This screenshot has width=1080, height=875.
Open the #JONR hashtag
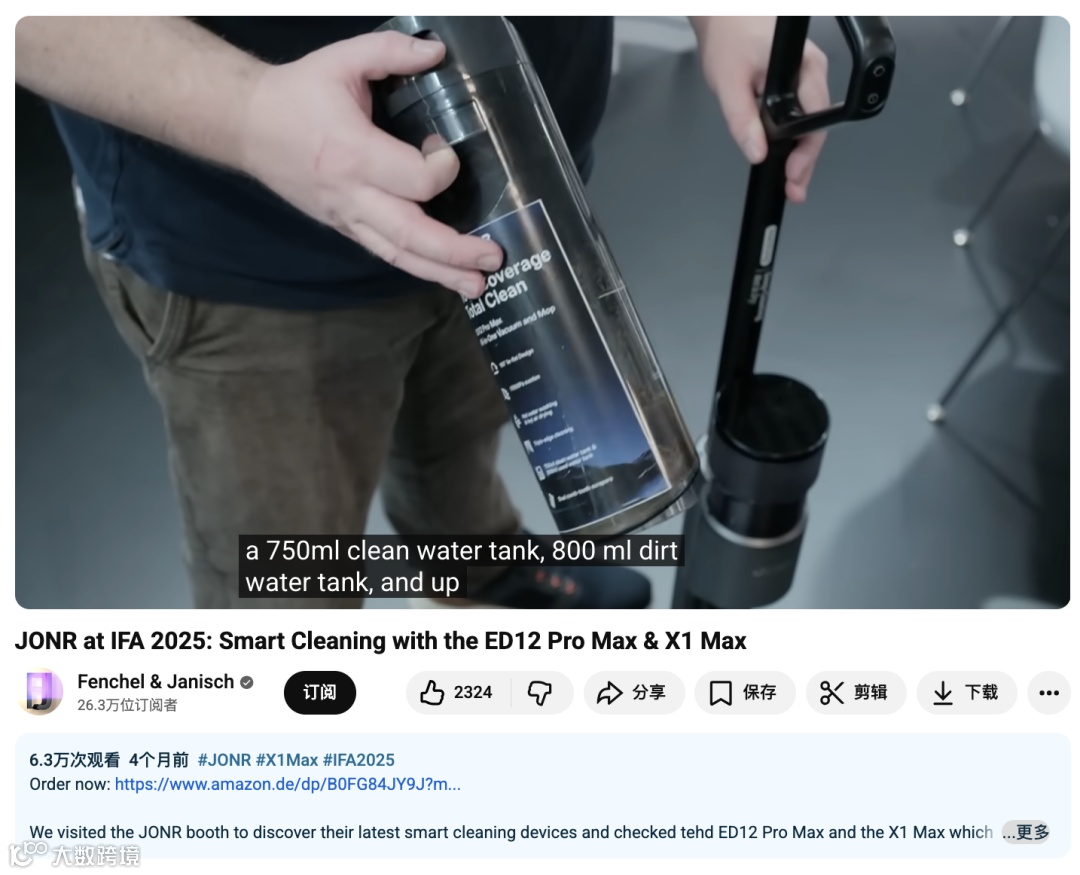point(225,760)
